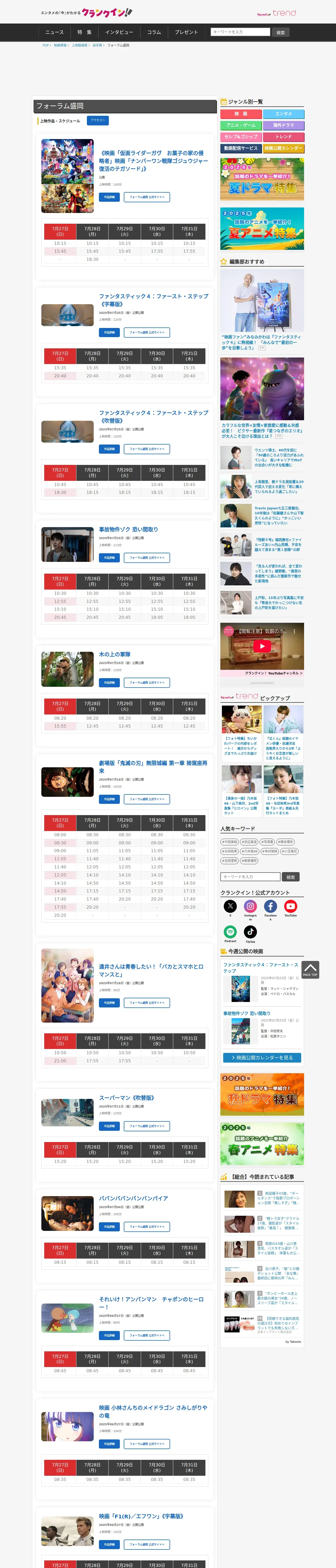Viewport: 336px width, 1568px height.
Task: Open the official-site button for 事故物件ゾク 恐い間取り
Action: click(147, 558)
